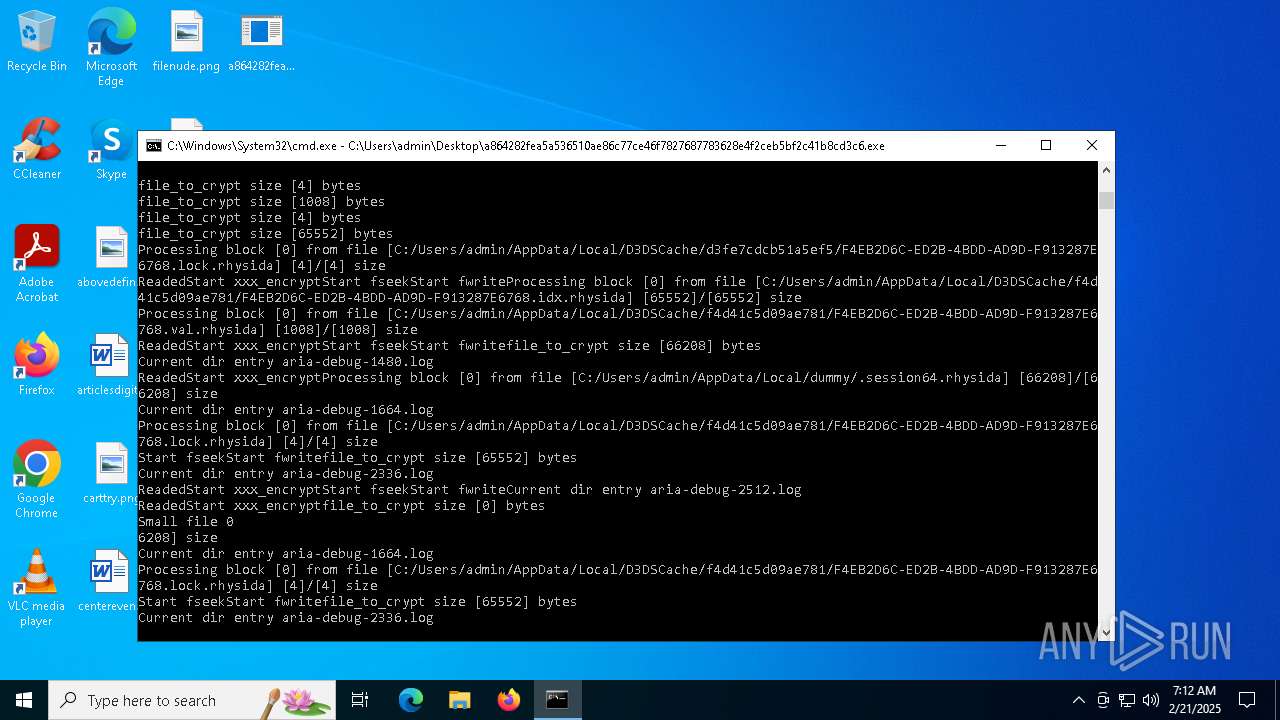Click the taskbar search box
1280x720 pixels.
point(192,700)
